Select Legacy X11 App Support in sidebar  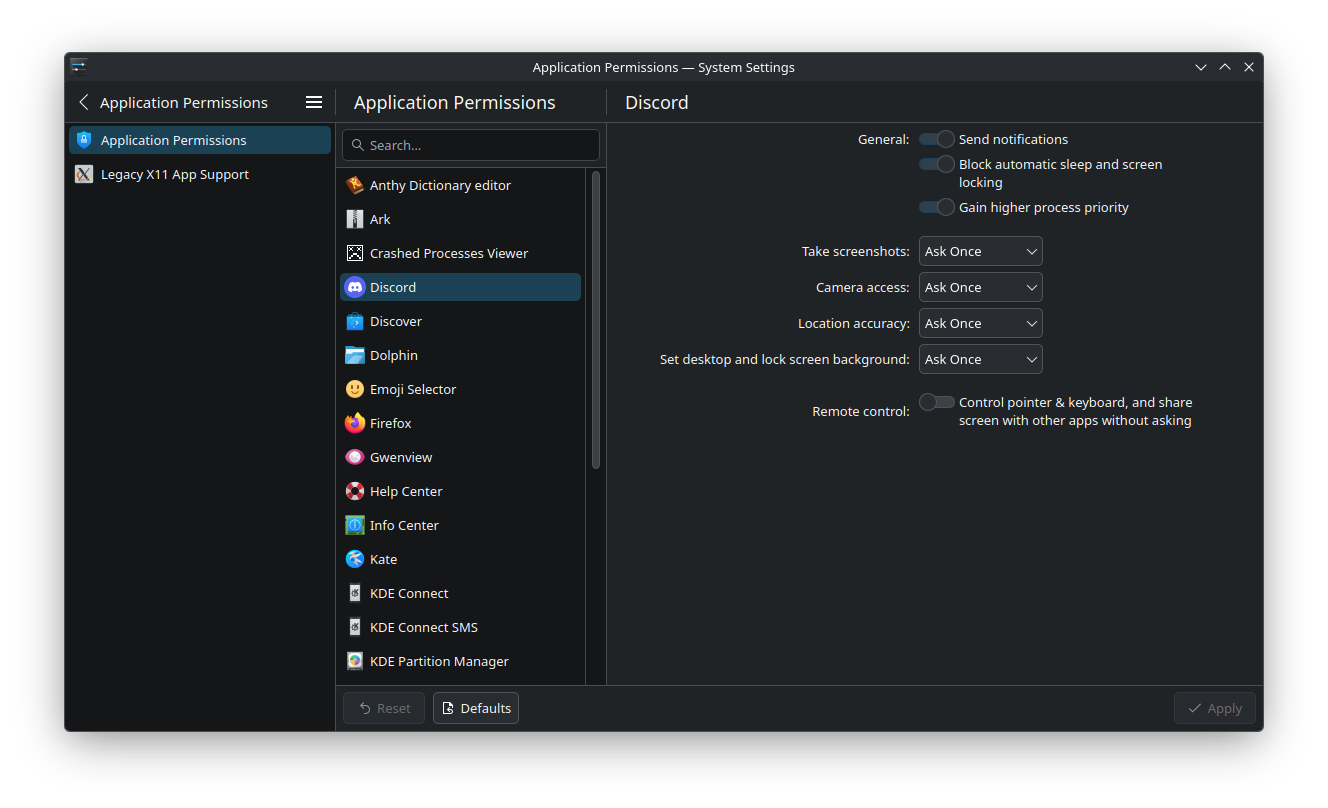pos(174,174)
